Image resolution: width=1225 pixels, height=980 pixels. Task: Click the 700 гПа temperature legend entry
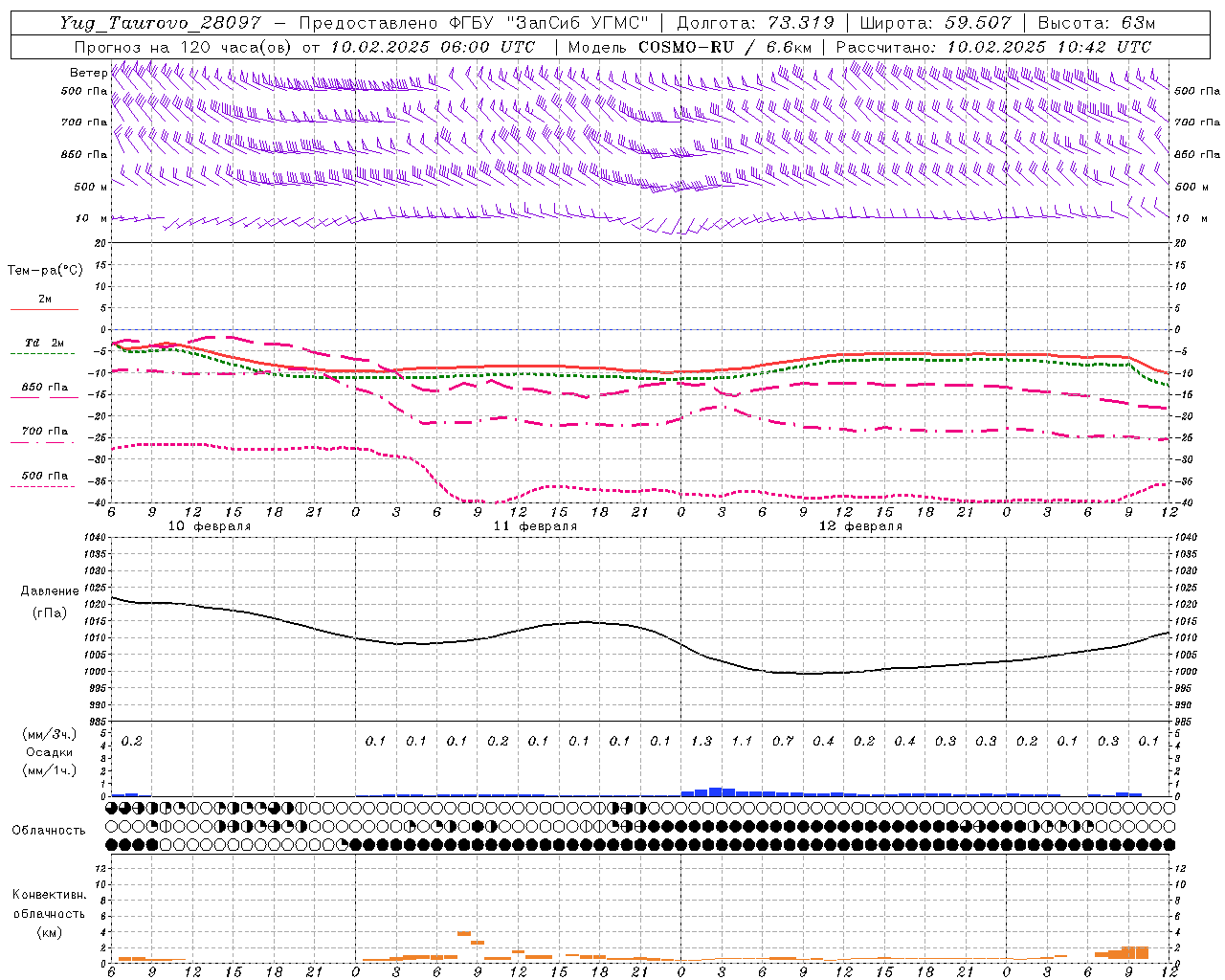pos(45,432)
